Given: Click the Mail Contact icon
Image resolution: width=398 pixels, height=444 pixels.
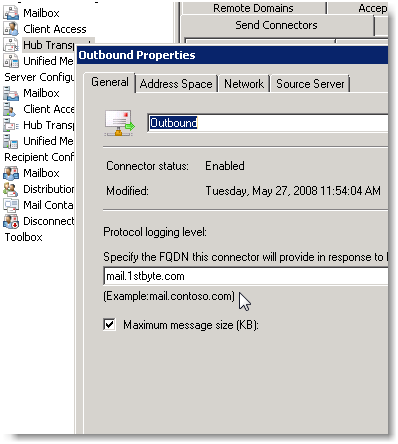Looking at the screenshot, I should [11, 205].
